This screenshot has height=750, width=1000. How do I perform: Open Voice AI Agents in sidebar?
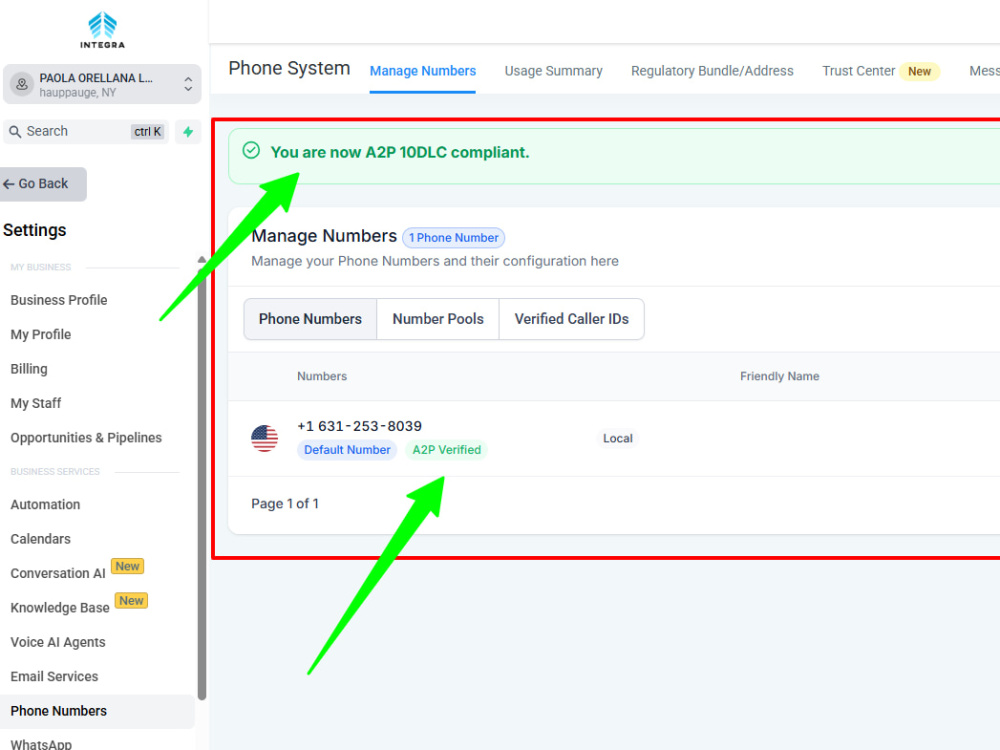(x=58, y=642)
